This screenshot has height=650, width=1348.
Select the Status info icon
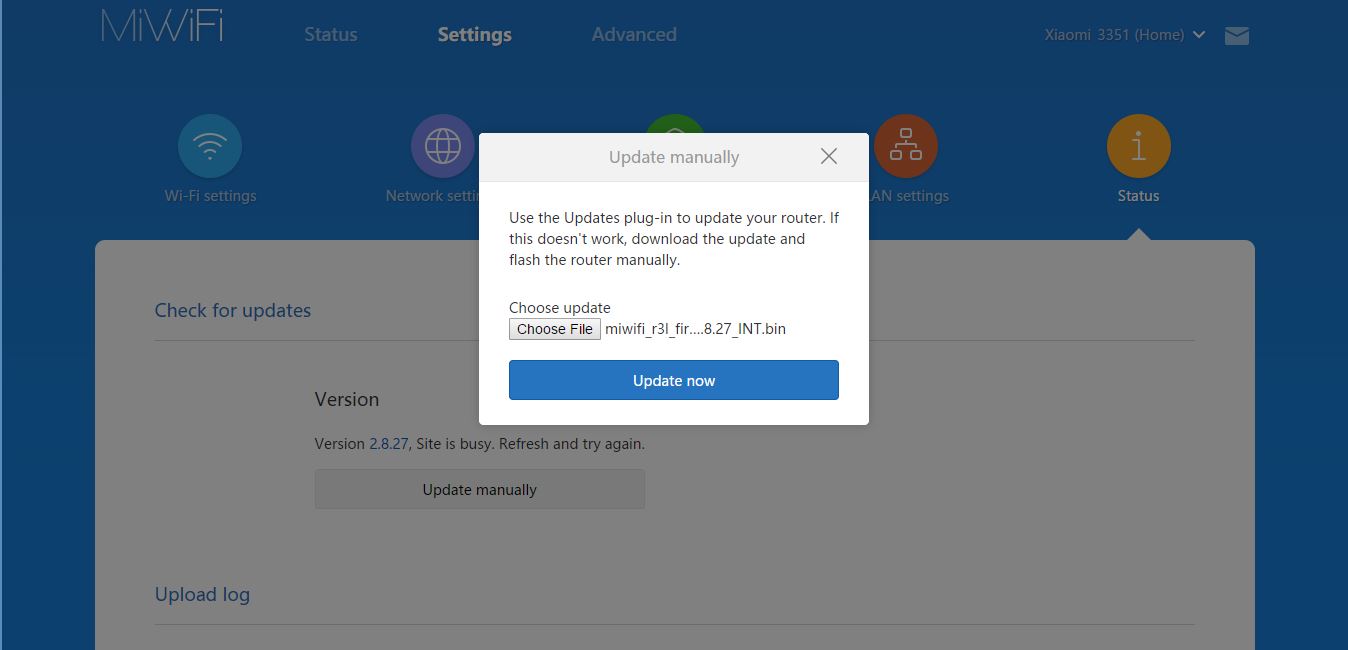[x=1139, y=147]
